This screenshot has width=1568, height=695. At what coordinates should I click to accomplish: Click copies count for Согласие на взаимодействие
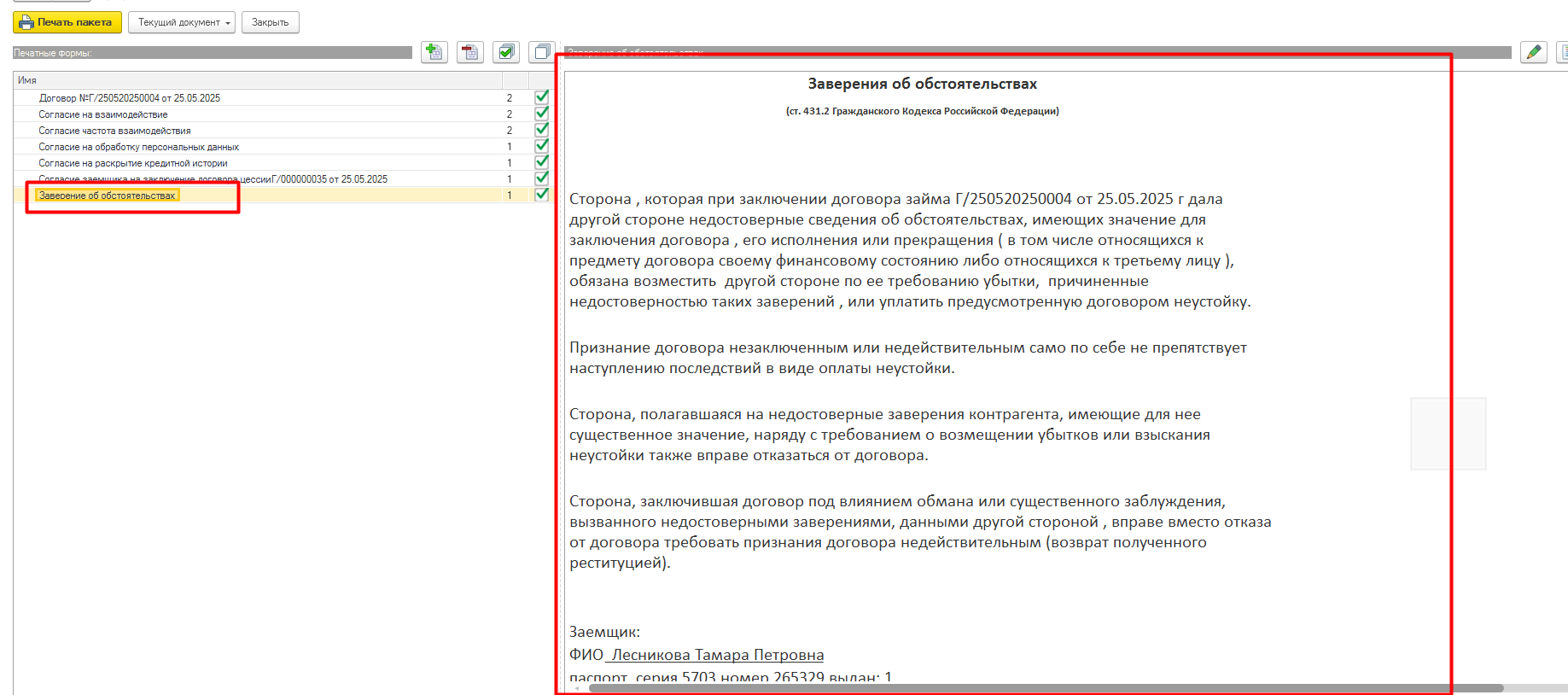coord(510,114)
